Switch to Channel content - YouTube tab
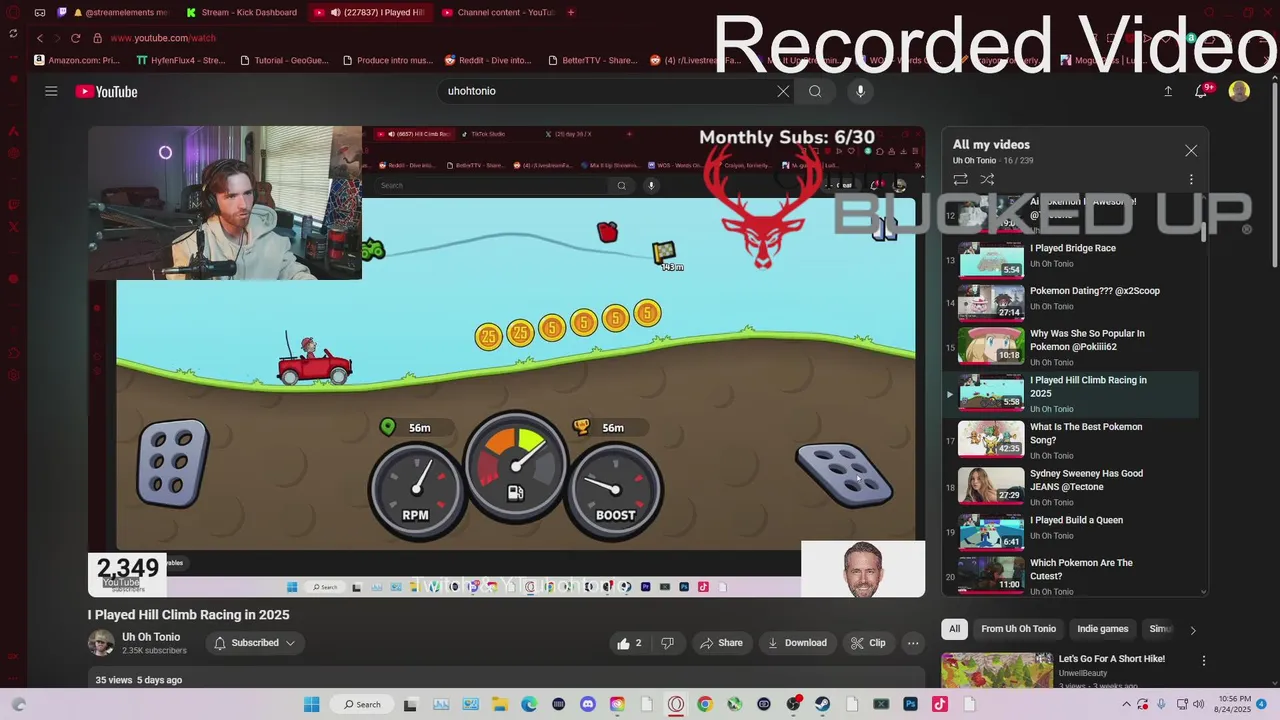This screenshot has height=720, width=1280. [x=497, y=12]
